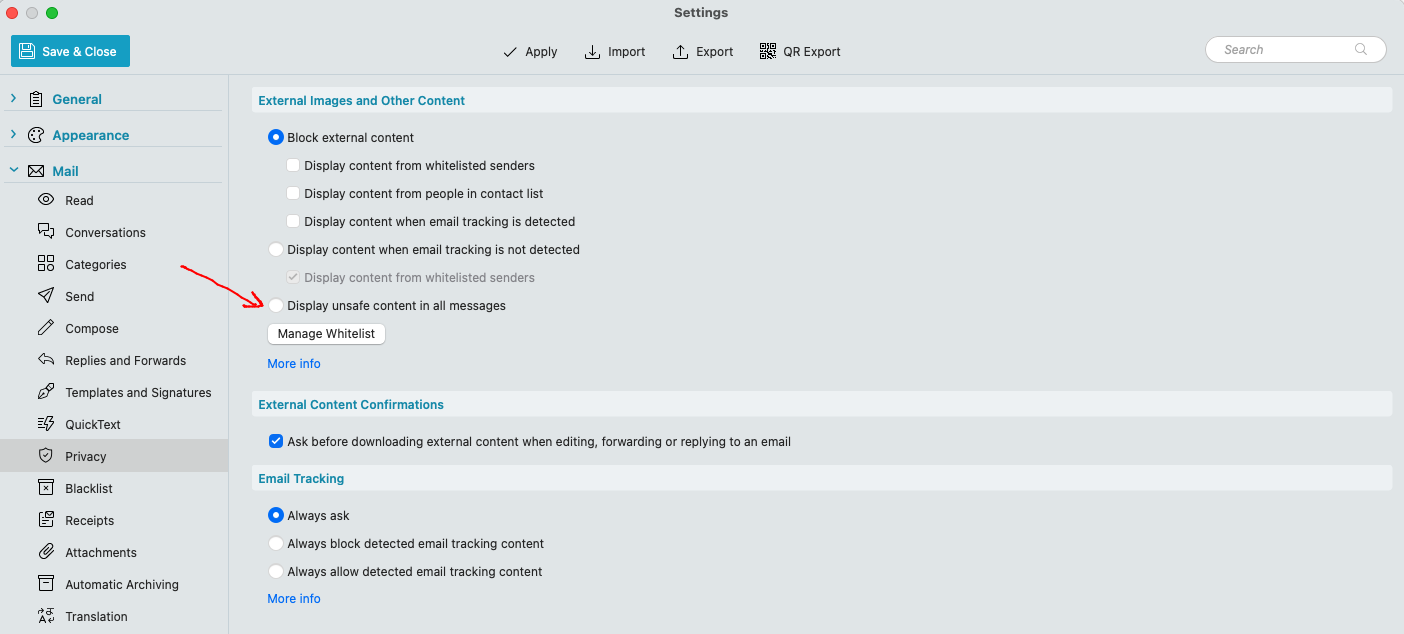This screenshot has width=1404, height=634.
Task: Select Always block detected email tracking content
Action: pos(276,544)
